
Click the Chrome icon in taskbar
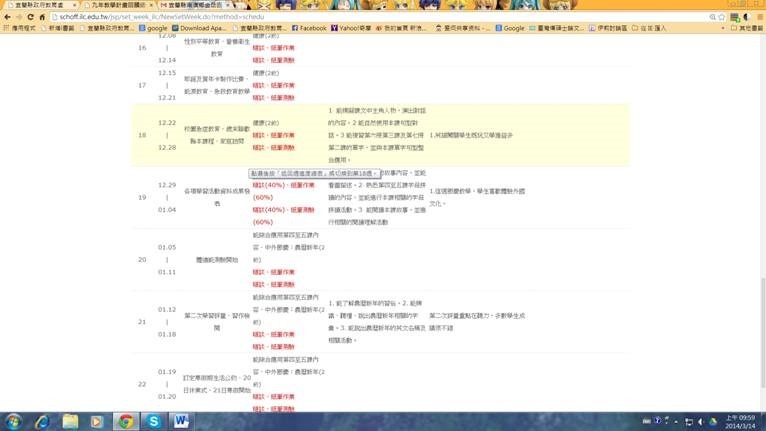125,420
